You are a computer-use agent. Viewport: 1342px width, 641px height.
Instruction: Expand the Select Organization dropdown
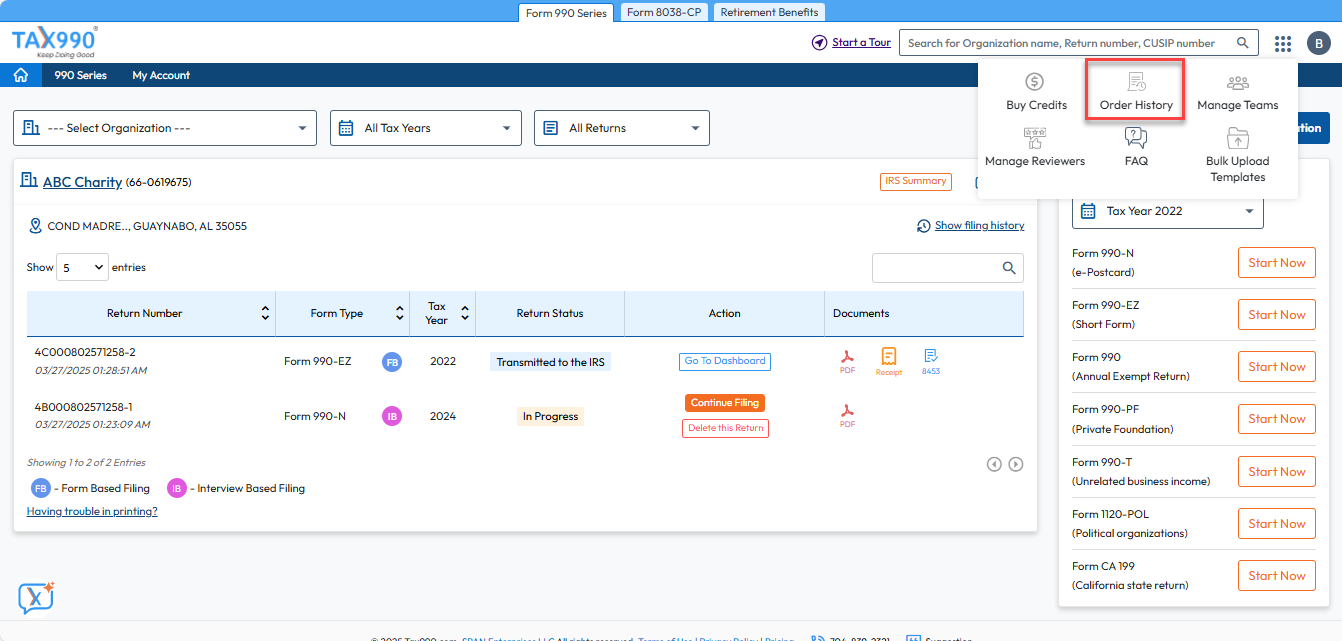[x=165, y=128]
